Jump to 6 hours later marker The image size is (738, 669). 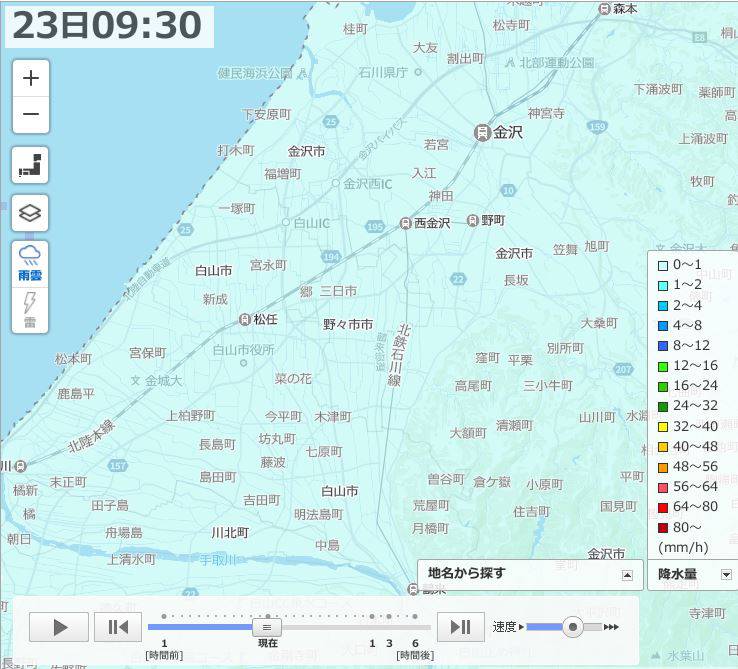[x=415, y=616]
